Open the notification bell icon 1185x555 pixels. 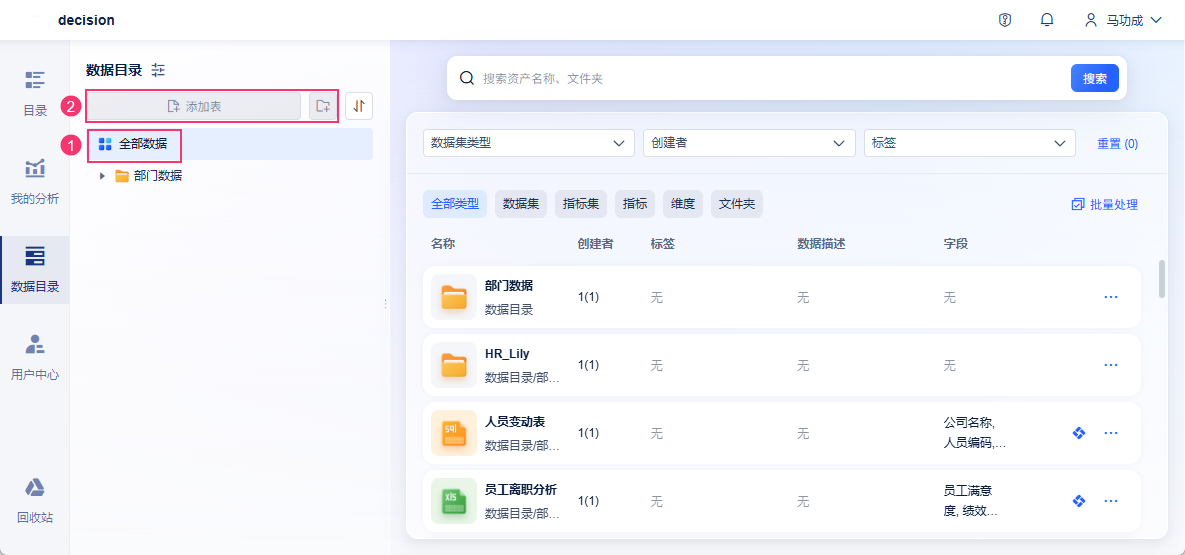(x=1047, y=20)
